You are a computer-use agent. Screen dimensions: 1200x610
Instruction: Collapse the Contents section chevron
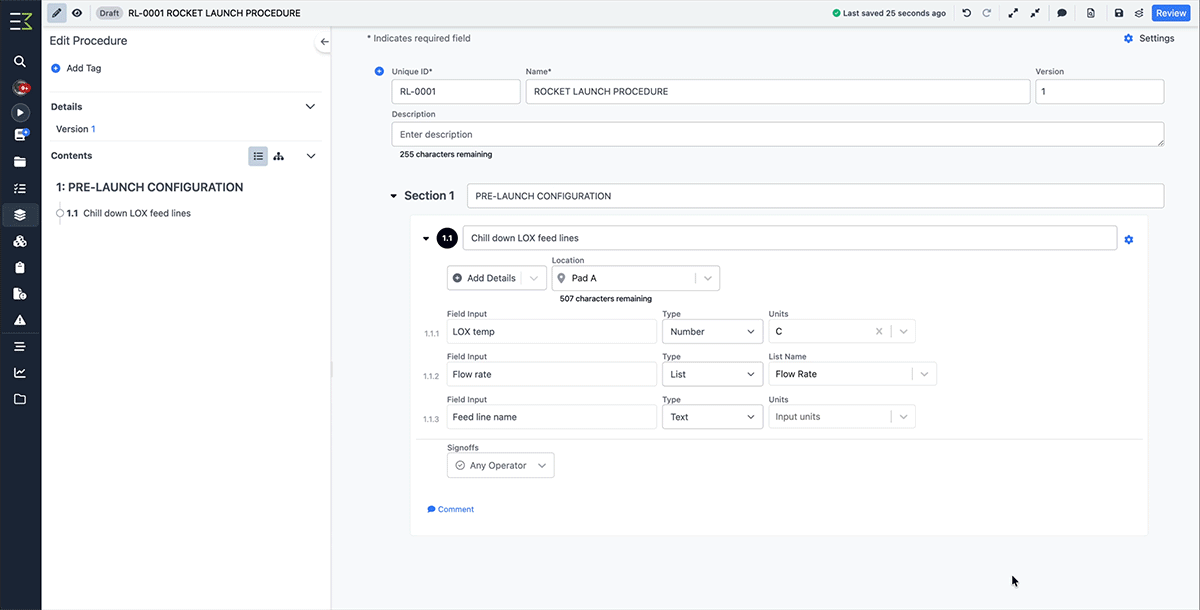click(x=310, y=156)
